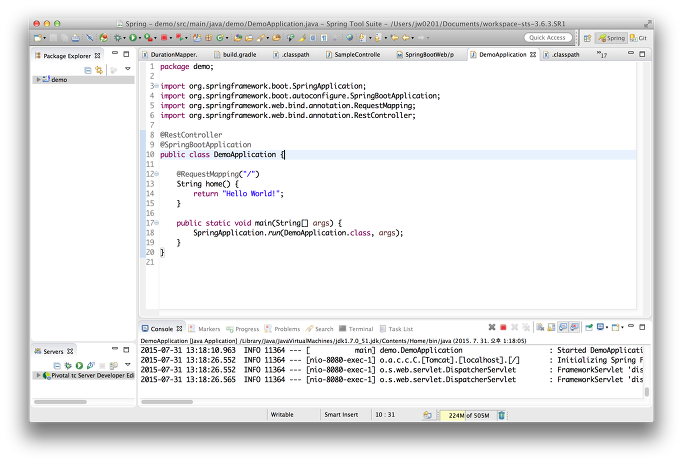Image resolution: width=683 pixels, height=463 pixels.
Task: Expand the Pivotal tc Server entry
Action: (38, 375)
